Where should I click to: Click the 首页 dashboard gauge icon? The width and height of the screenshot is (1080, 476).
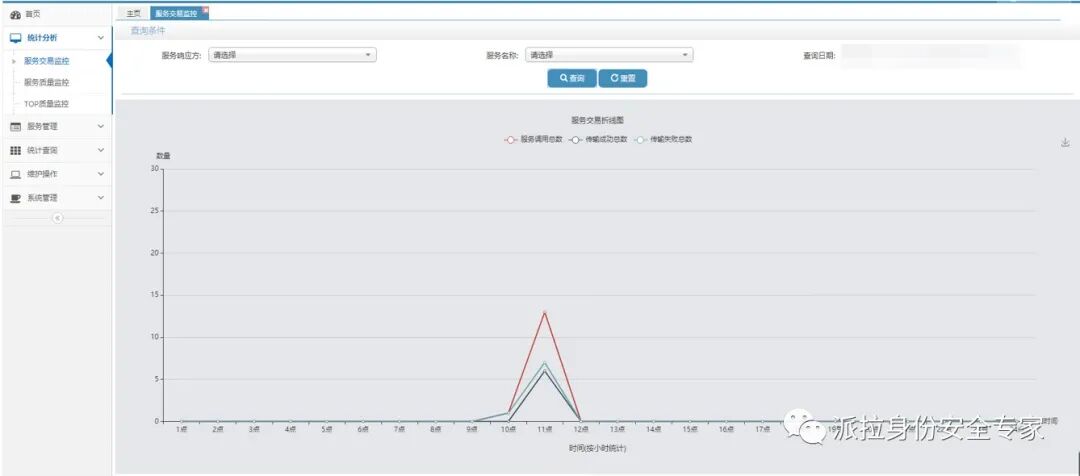coord(15,14)
